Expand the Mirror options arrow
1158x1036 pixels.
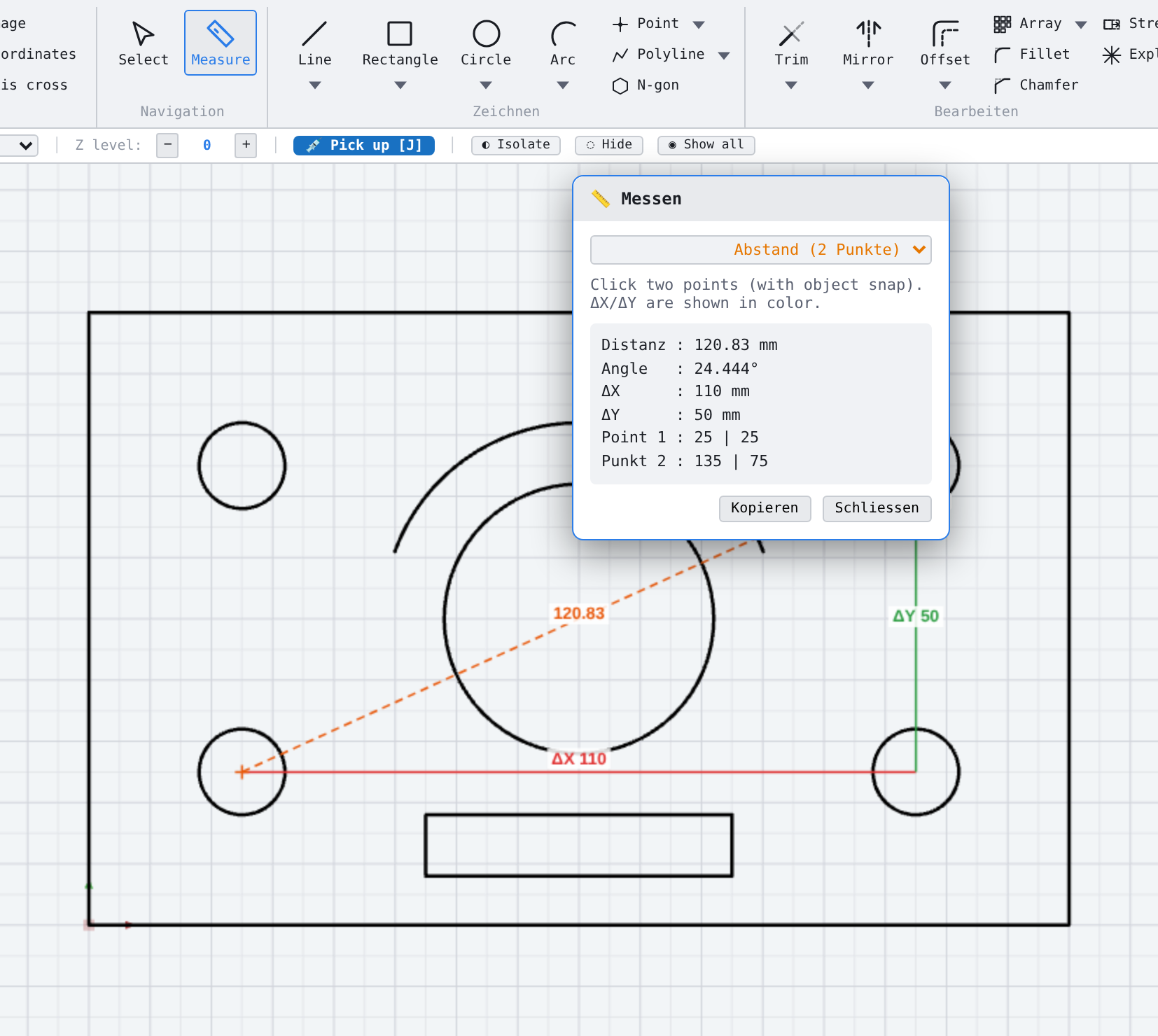(x=868, y=85)
